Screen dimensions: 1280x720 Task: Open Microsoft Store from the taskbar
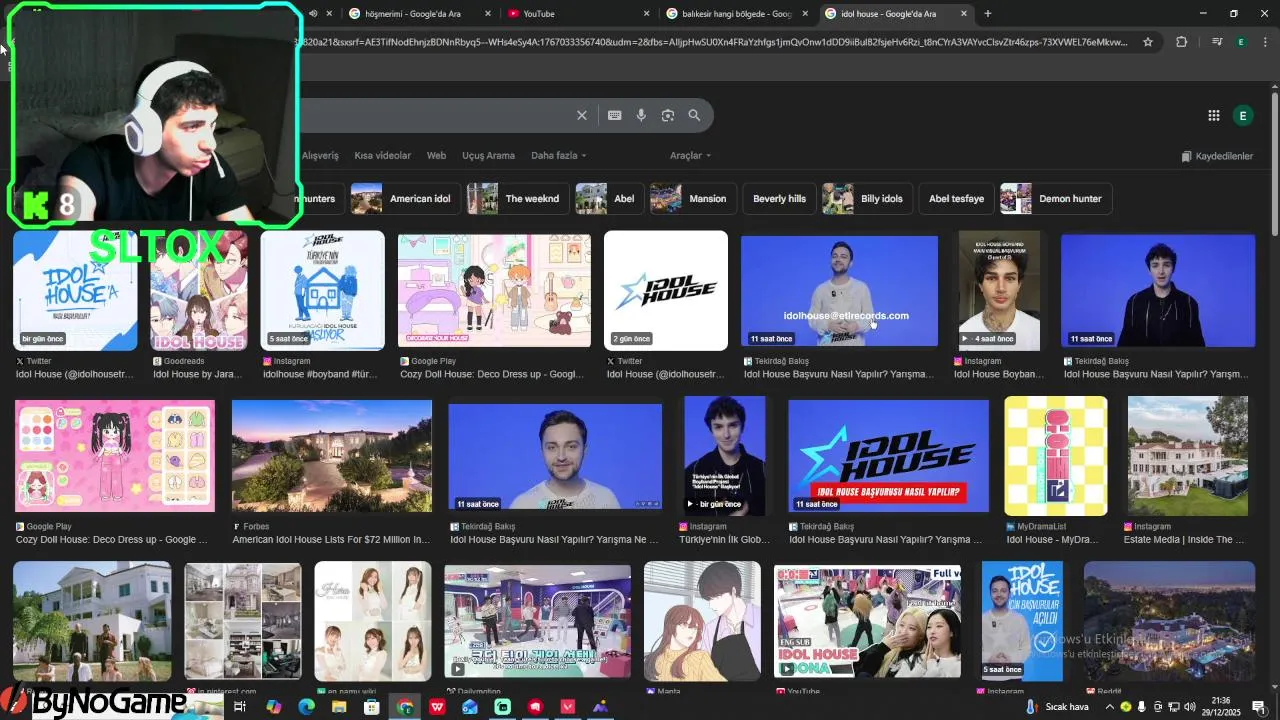(372, 707)
